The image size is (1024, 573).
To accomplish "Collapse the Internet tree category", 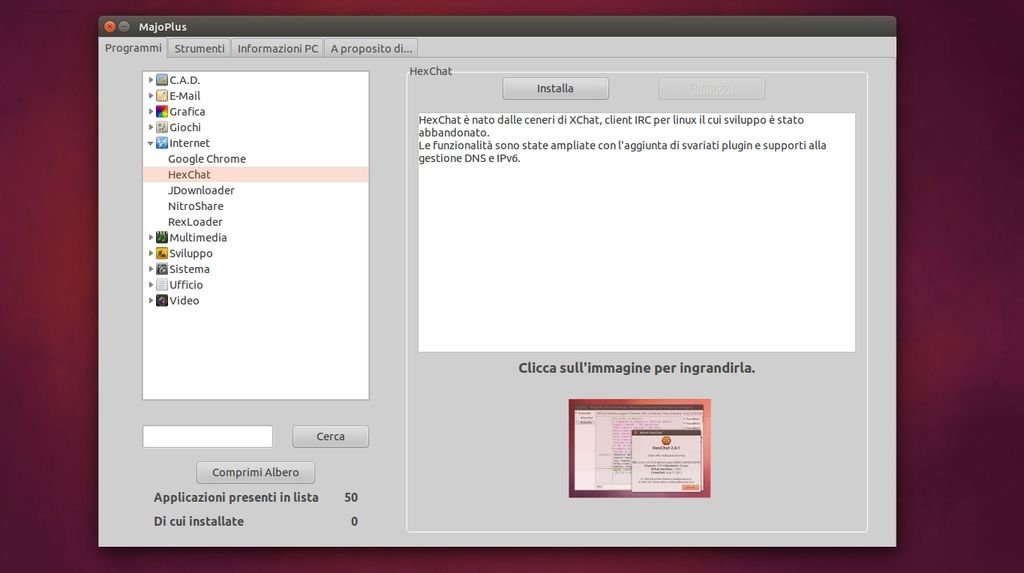I will [151, 143].
